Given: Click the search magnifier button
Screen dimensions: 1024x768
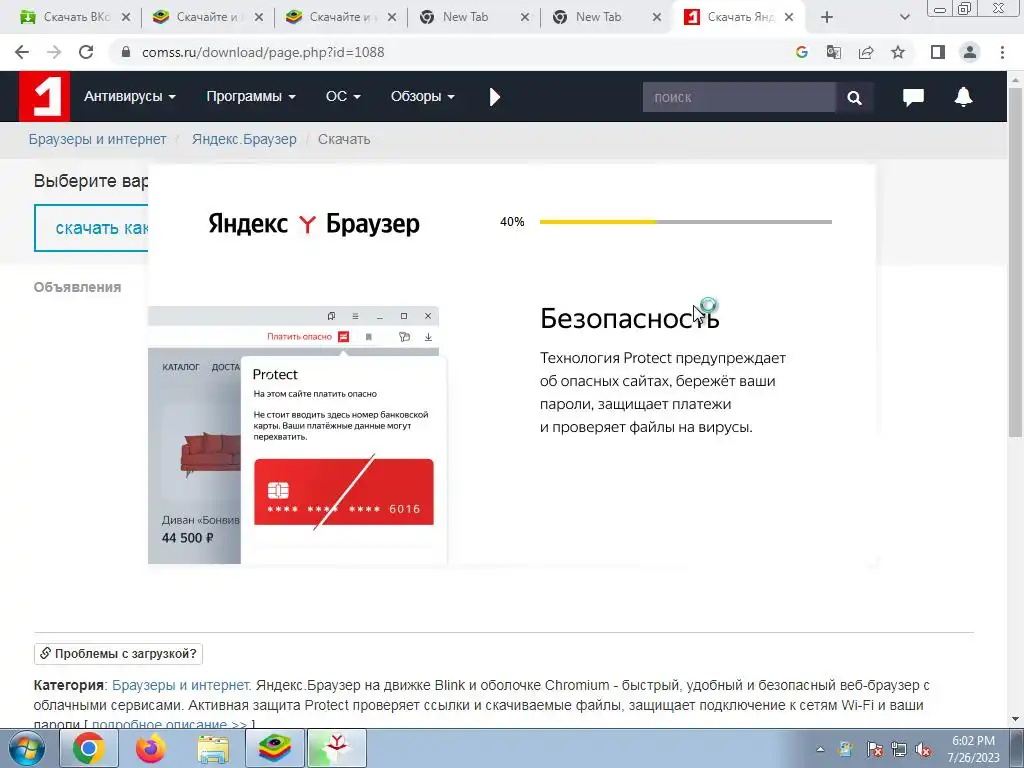Looking at the screenshot, I should tap(854, 97).
